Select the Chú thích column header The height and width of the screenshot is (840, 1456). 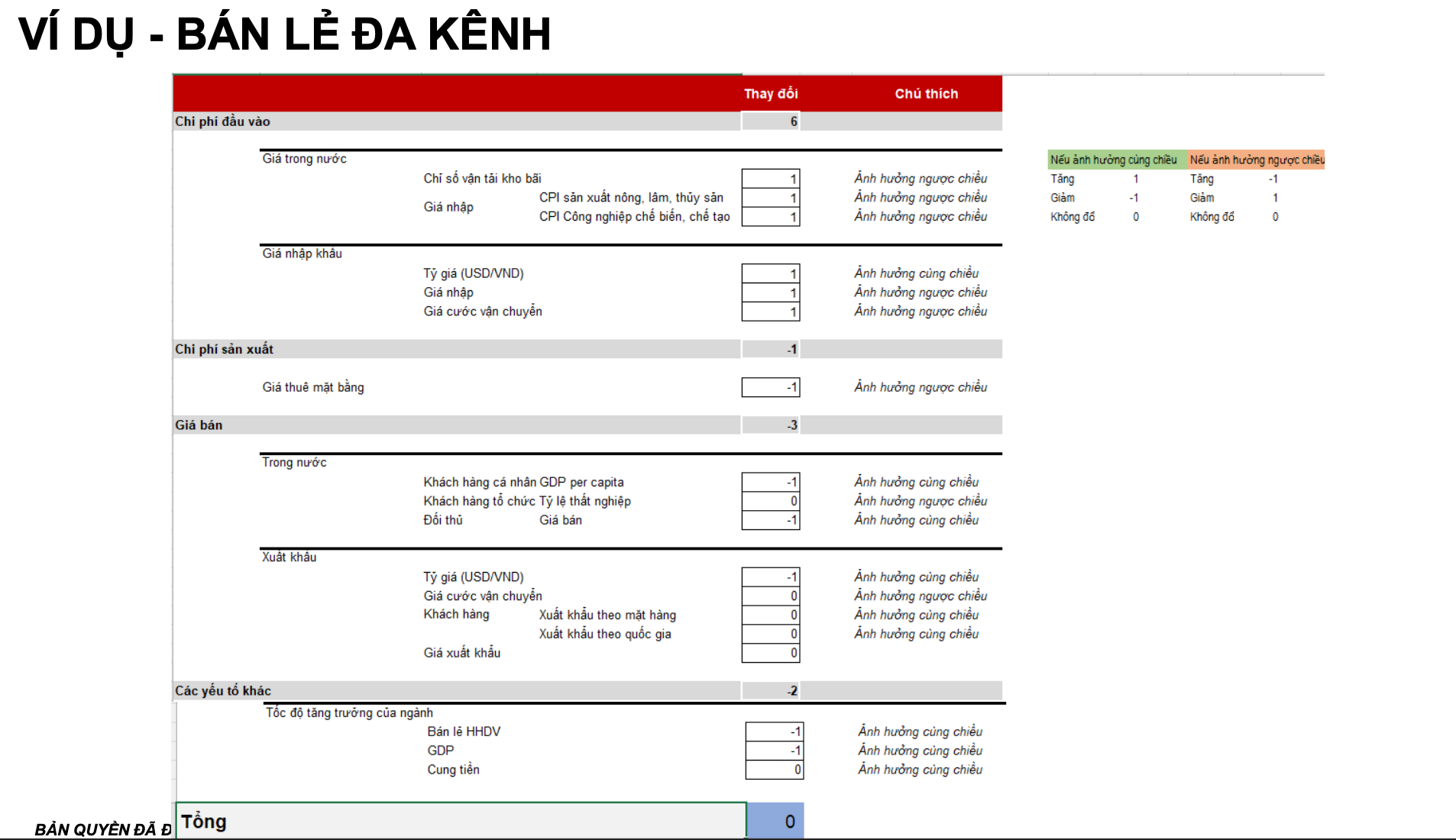[926, 94]
